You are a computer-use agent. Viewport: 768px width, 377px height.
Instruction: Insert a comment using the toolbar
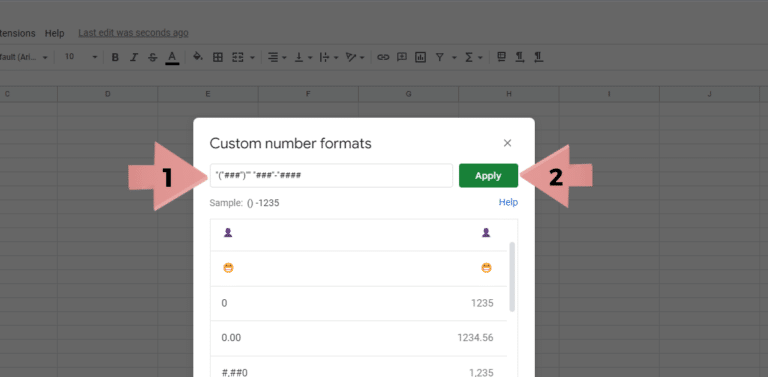(x=402, y=57)
